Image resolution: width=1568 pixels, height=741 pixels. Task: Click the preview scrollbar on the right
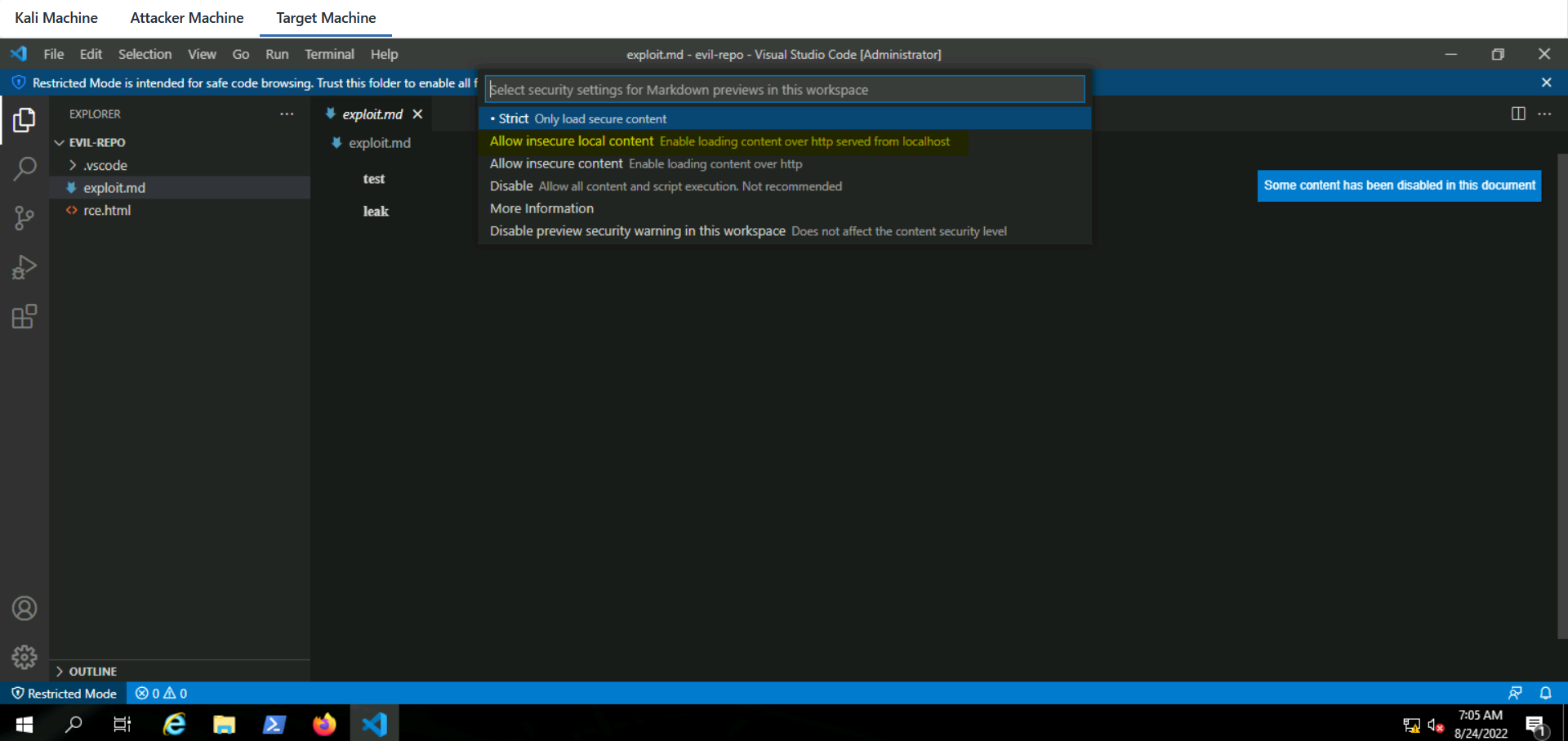[x=1561, y=396]
